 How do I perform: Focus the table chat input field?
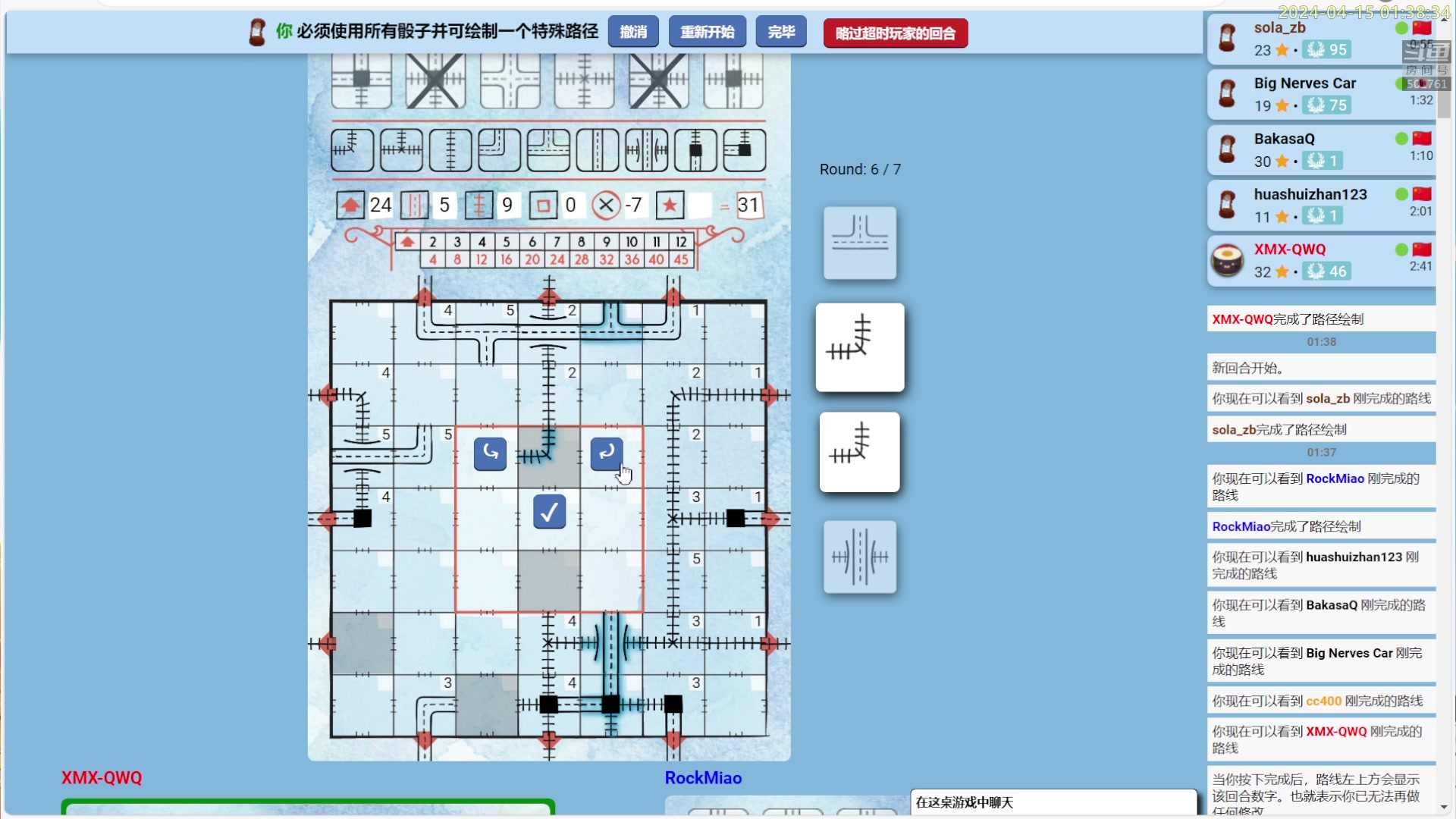(x=1053, y=802)
